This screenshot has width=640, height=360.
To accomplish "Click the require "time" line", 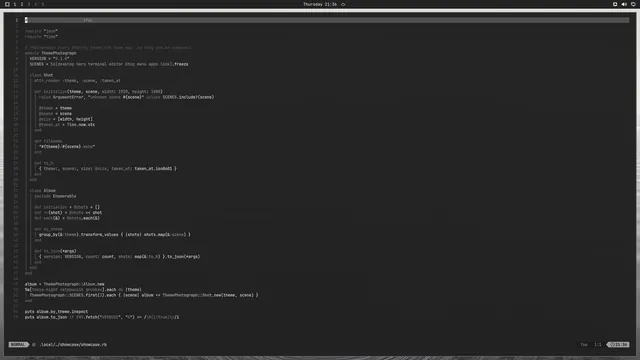I will coord(41,36).
